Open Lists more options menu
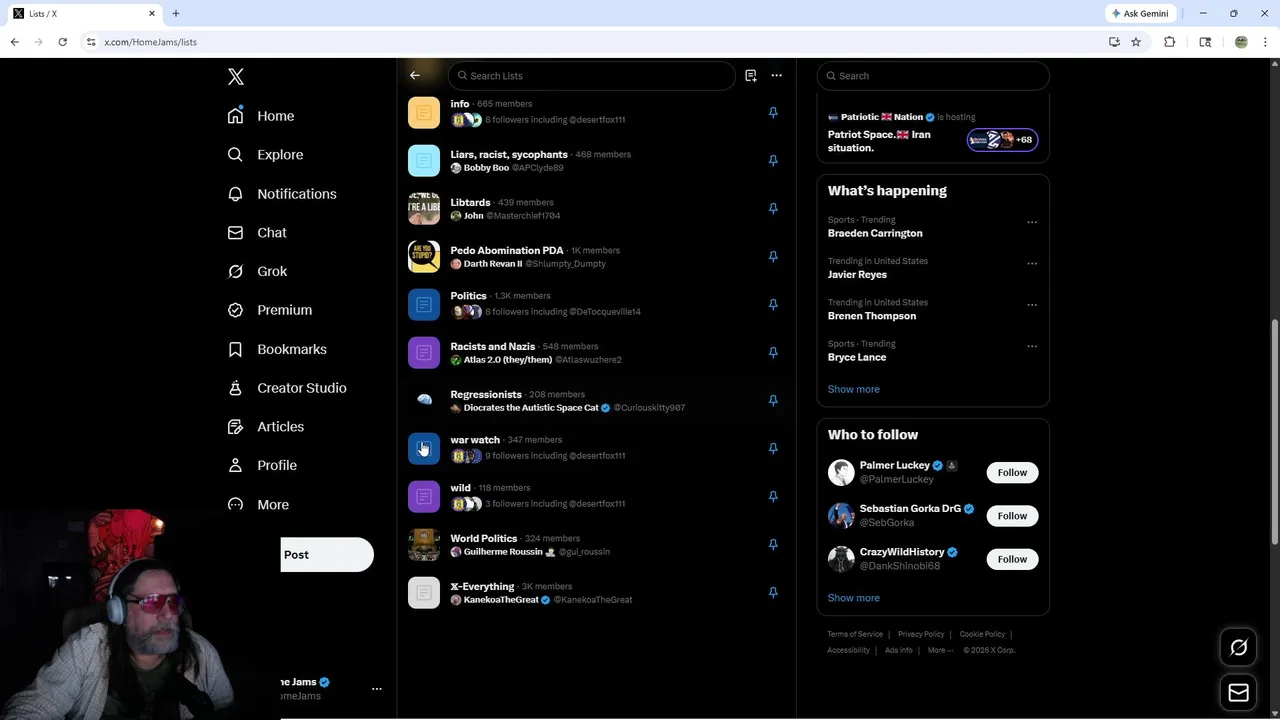 (x=776, y=75)
